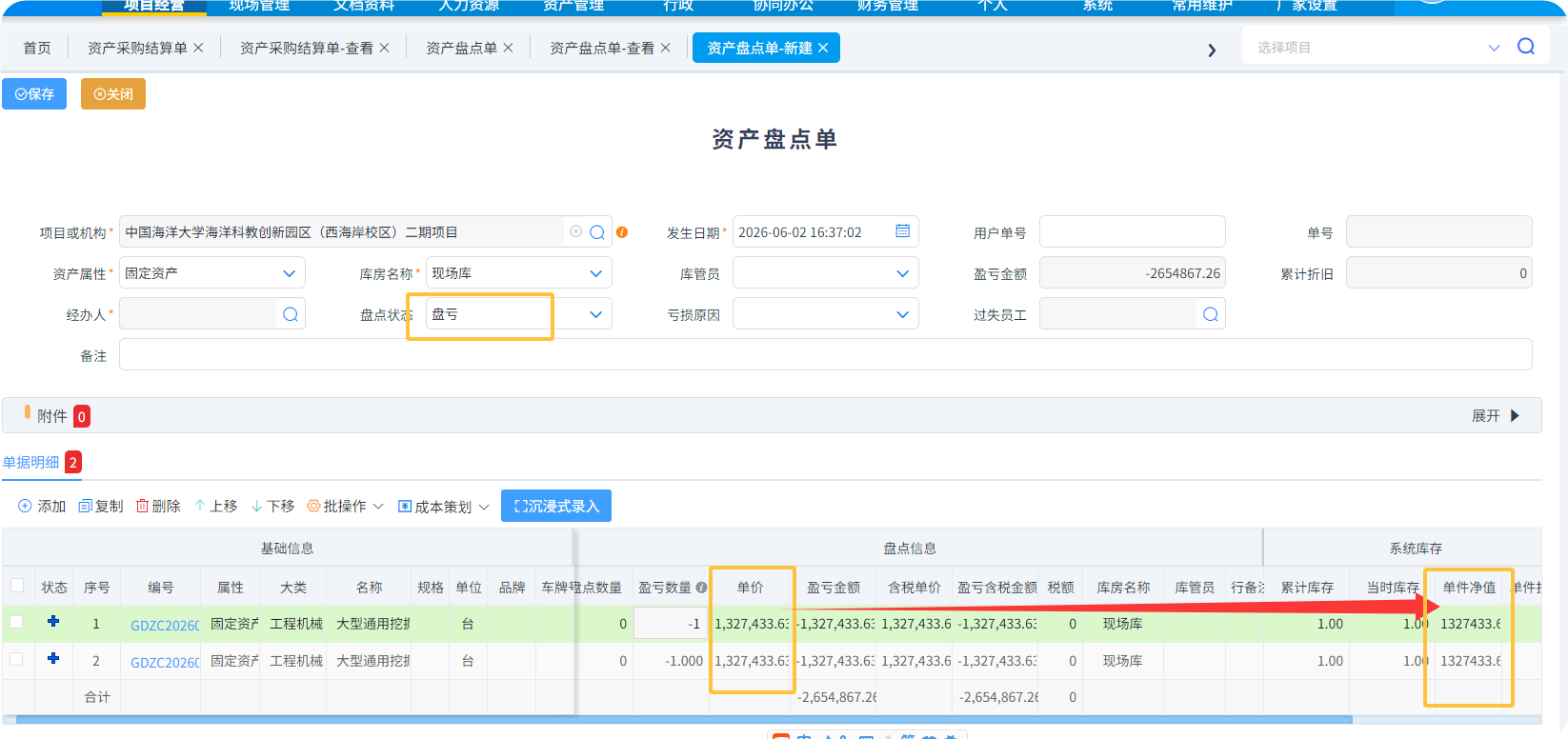Image resolution: width=1568 pixels, height=739 pixels.
Task: Switch to the 资产盘点单-查看 tab
Action: click(x=602, y=48)
